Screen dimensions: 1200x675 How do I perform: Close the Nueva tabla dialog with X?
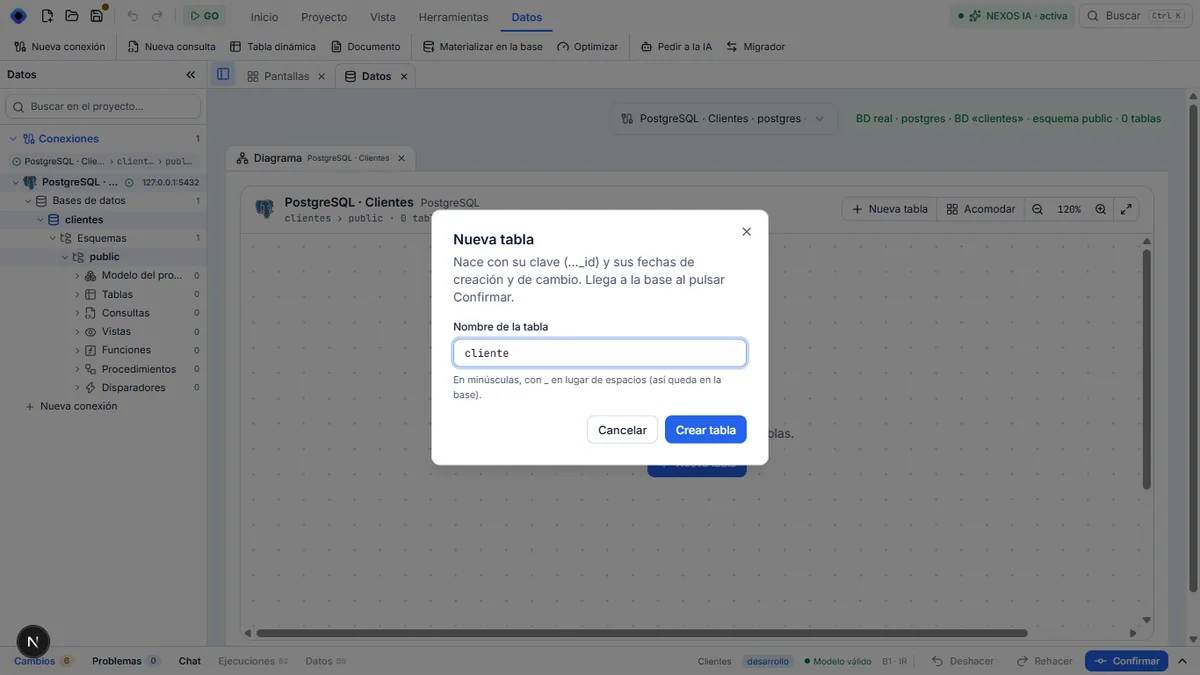click(x=746, y=231)
